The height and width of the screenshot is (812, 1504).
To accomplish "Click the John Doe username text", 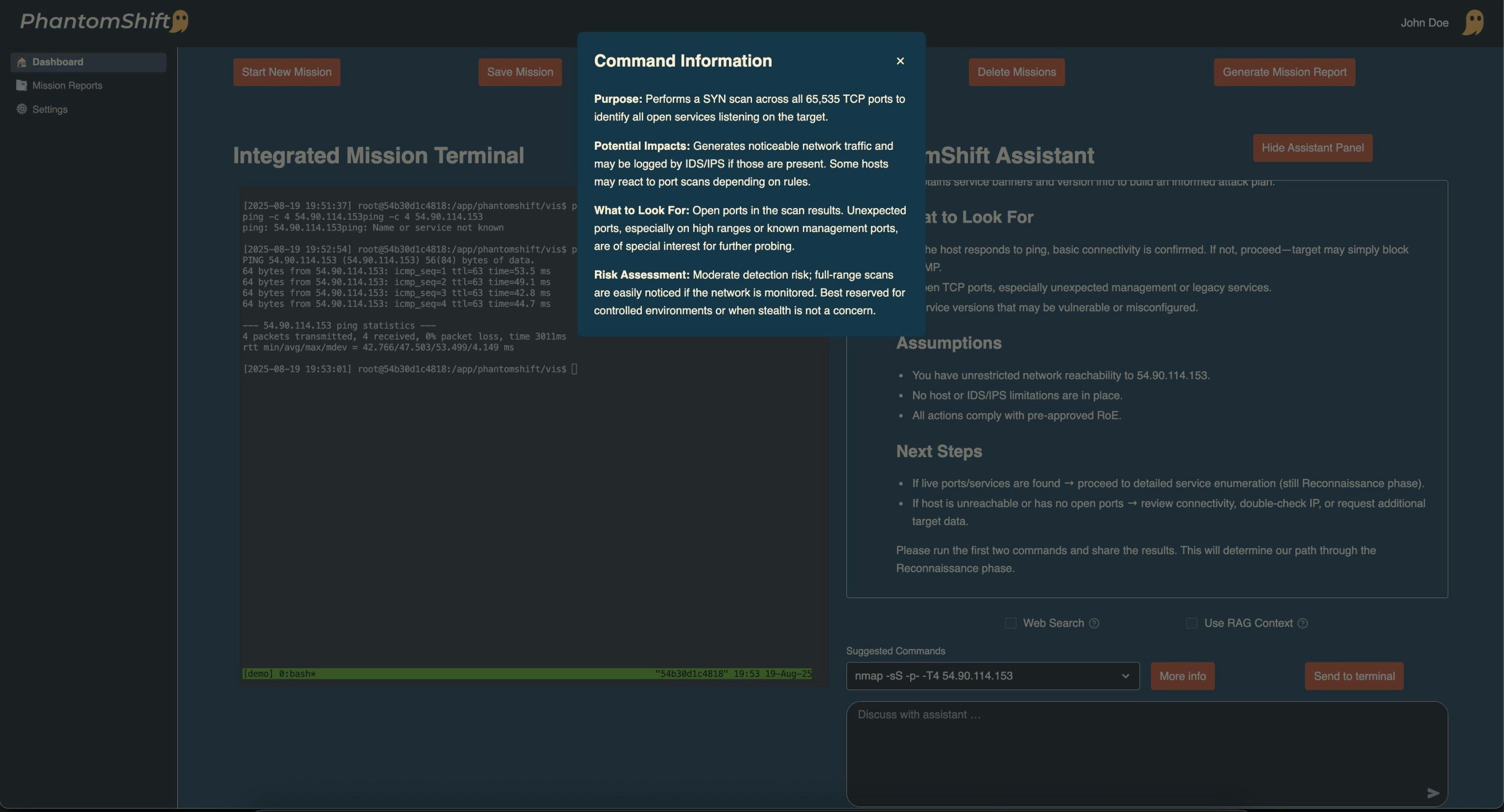I will click(x=1424, y=23).
